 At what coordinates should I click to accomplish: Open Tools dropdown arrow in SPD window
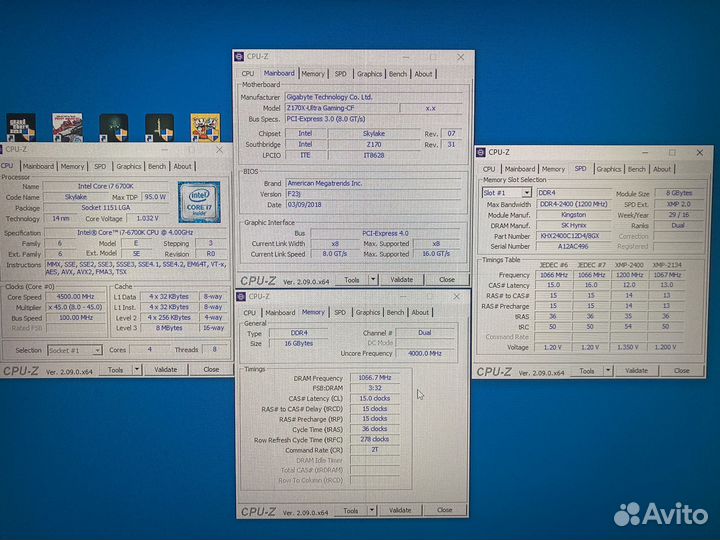tap(608, 370)
